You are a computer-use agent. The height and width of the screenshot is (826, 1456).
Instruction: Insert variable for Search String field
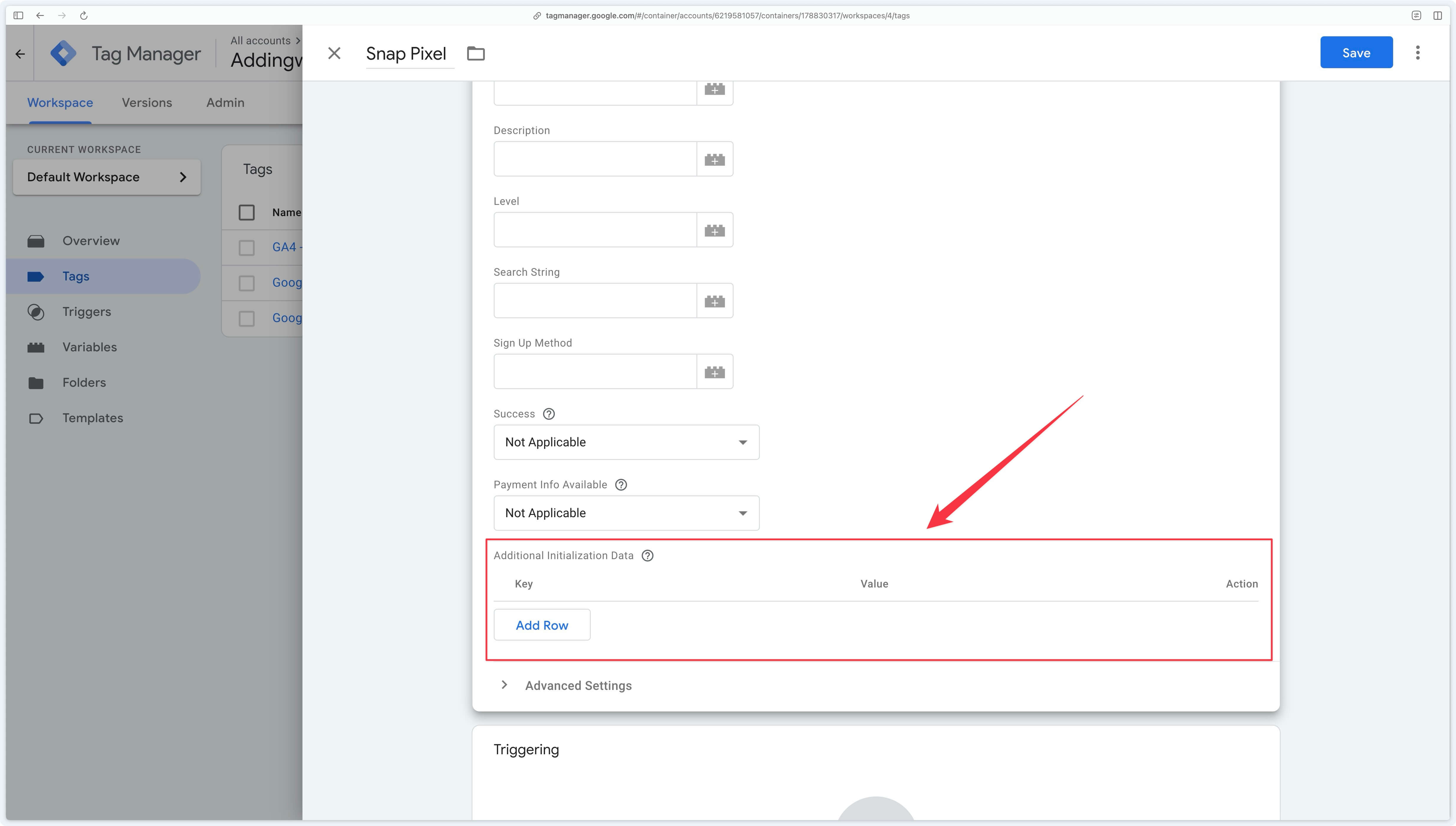(x=714, y=301)
